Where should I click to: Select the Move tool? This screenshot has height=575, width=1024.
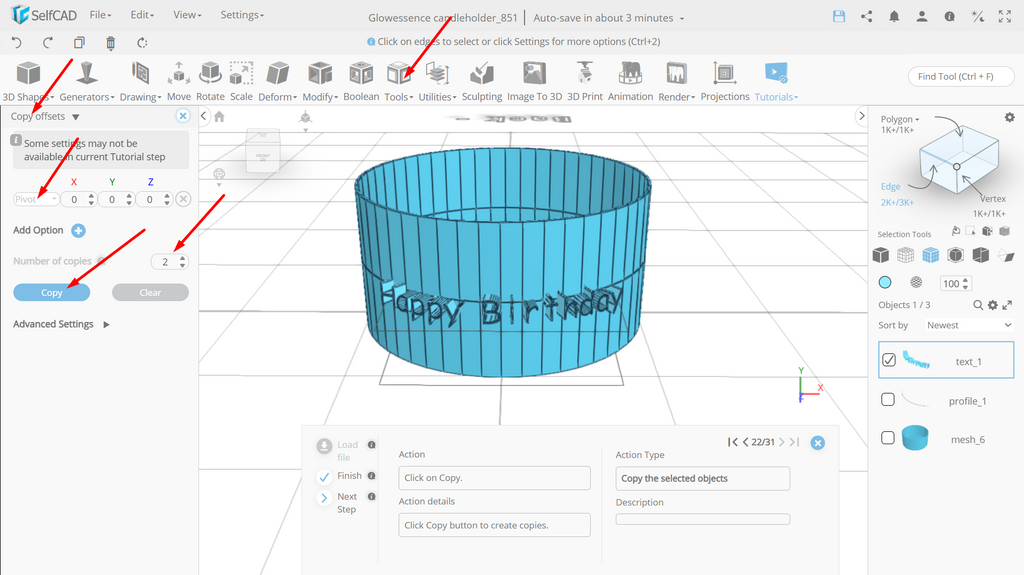[179, 81]
